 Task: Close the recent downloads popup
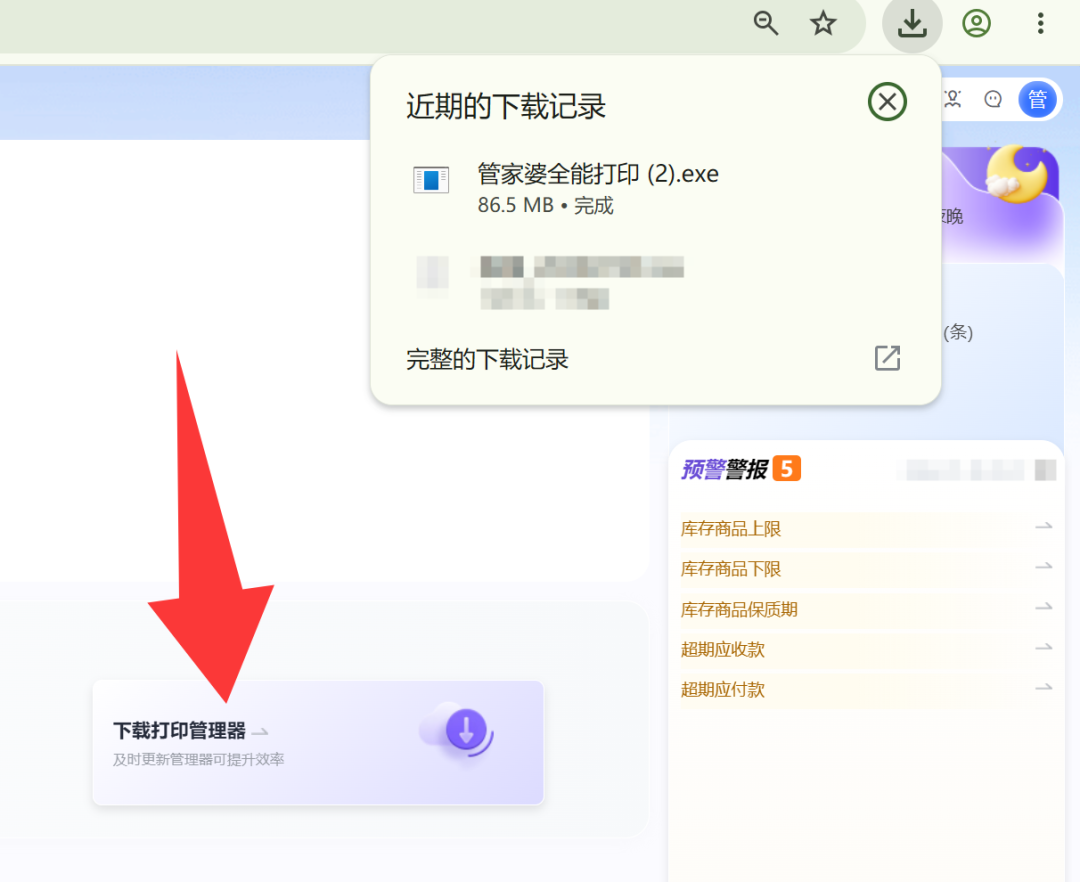pyautogui.click(x=887, y=102)
